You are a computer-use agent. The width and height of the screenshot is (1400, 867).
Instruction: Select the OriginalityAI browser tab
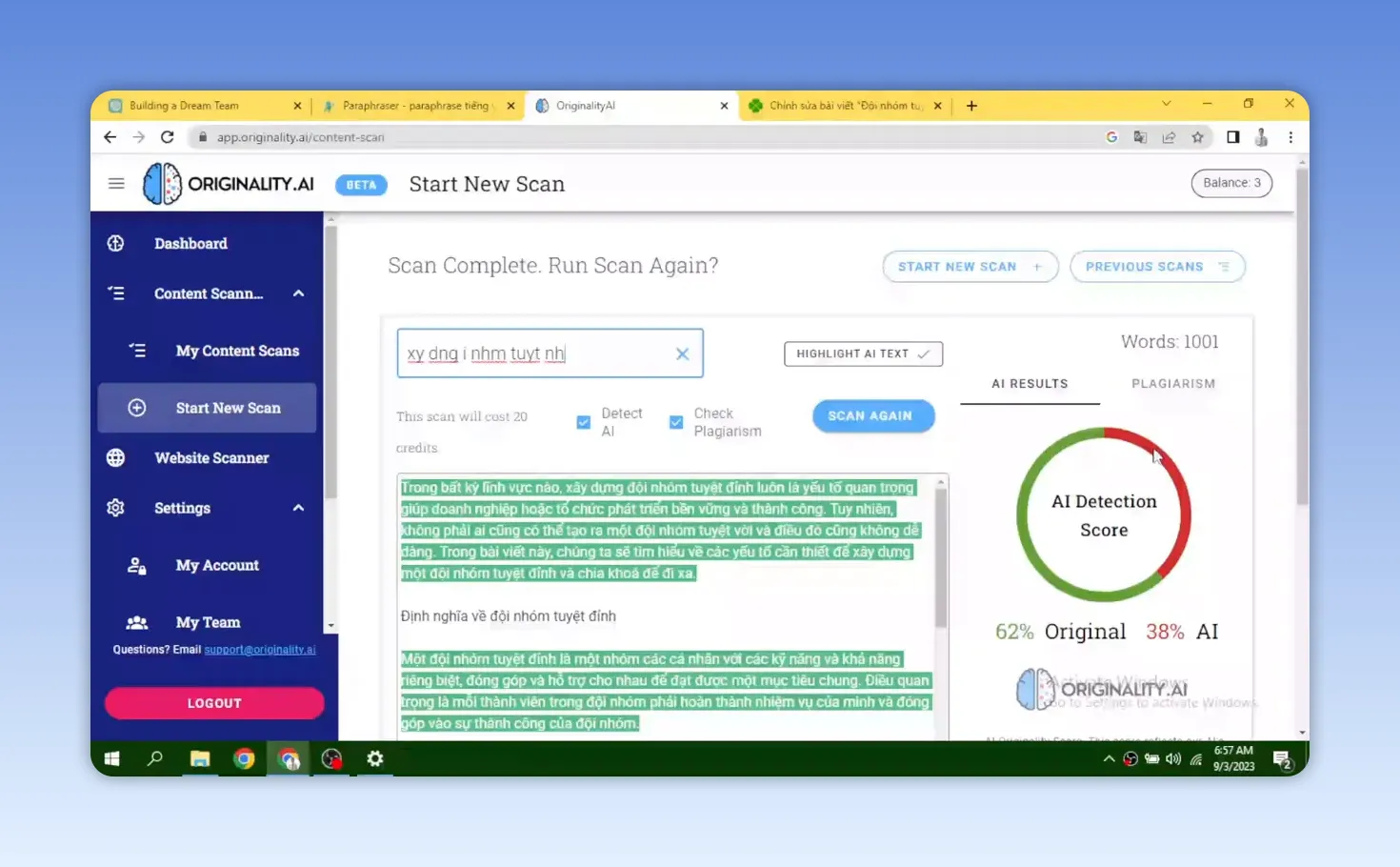(630, 106)
